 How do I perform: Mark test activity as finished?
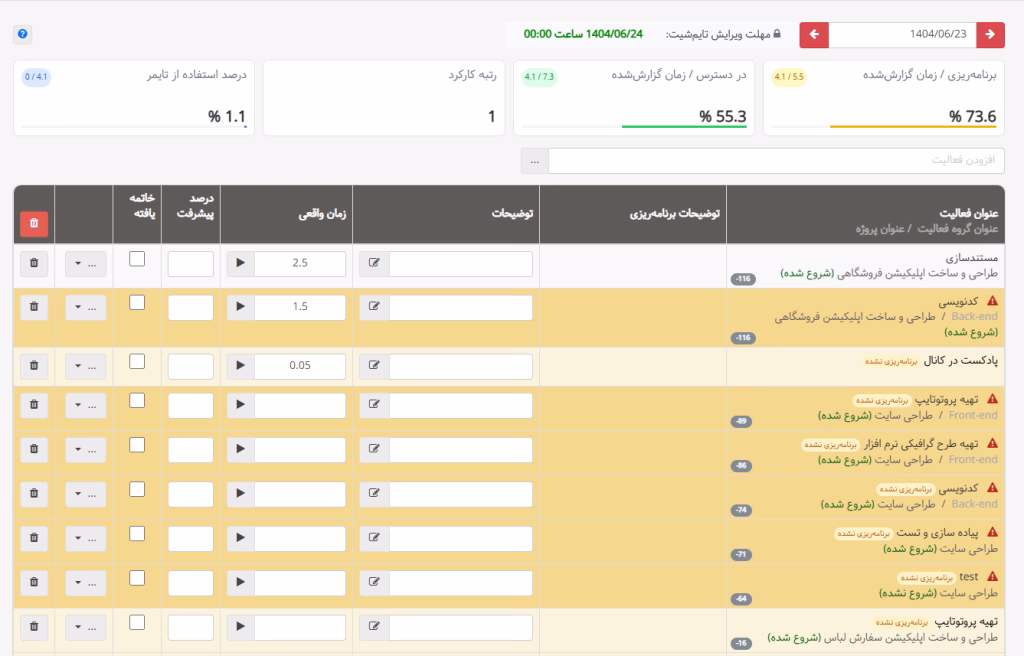(137, 573)
